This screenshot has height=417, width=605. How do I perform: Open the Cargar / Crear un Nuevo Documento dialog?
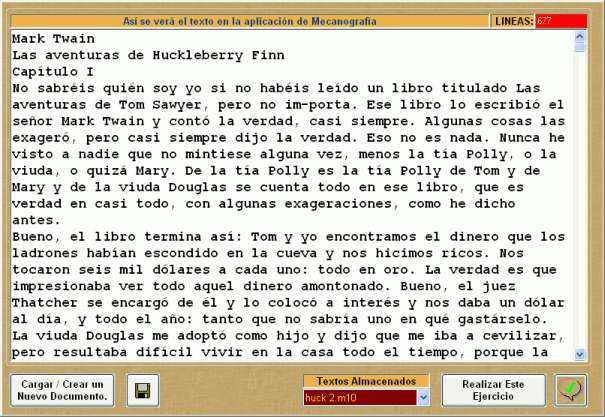62,390
